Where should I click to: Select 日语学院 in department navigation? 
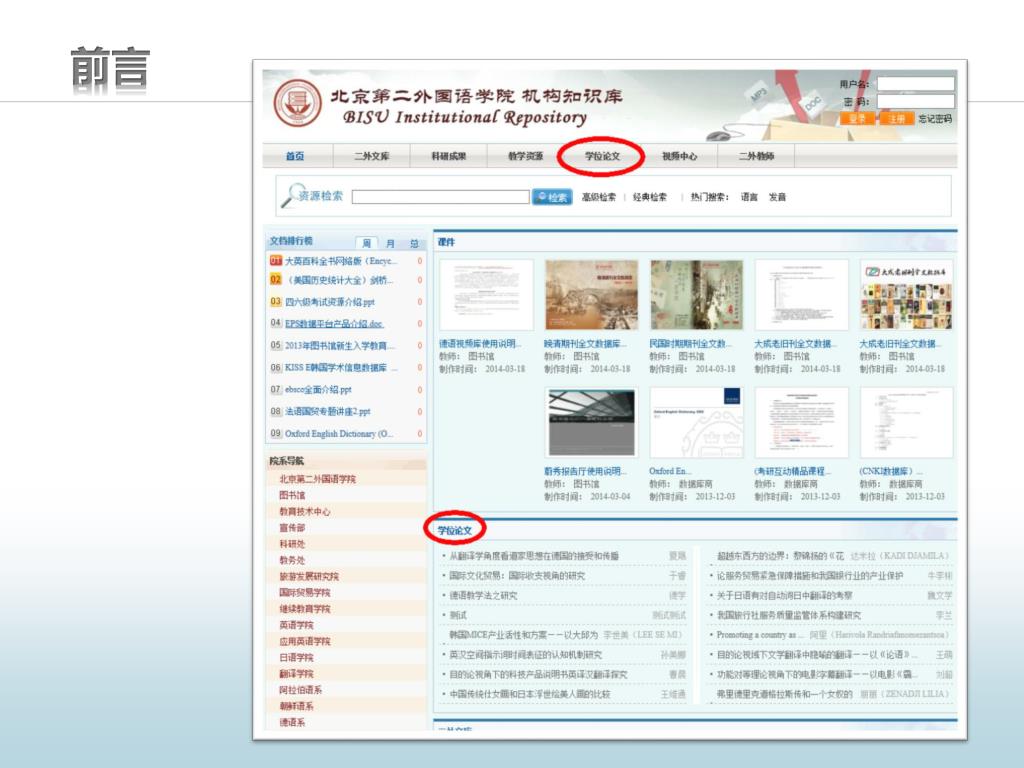click(x=296, y=658)
